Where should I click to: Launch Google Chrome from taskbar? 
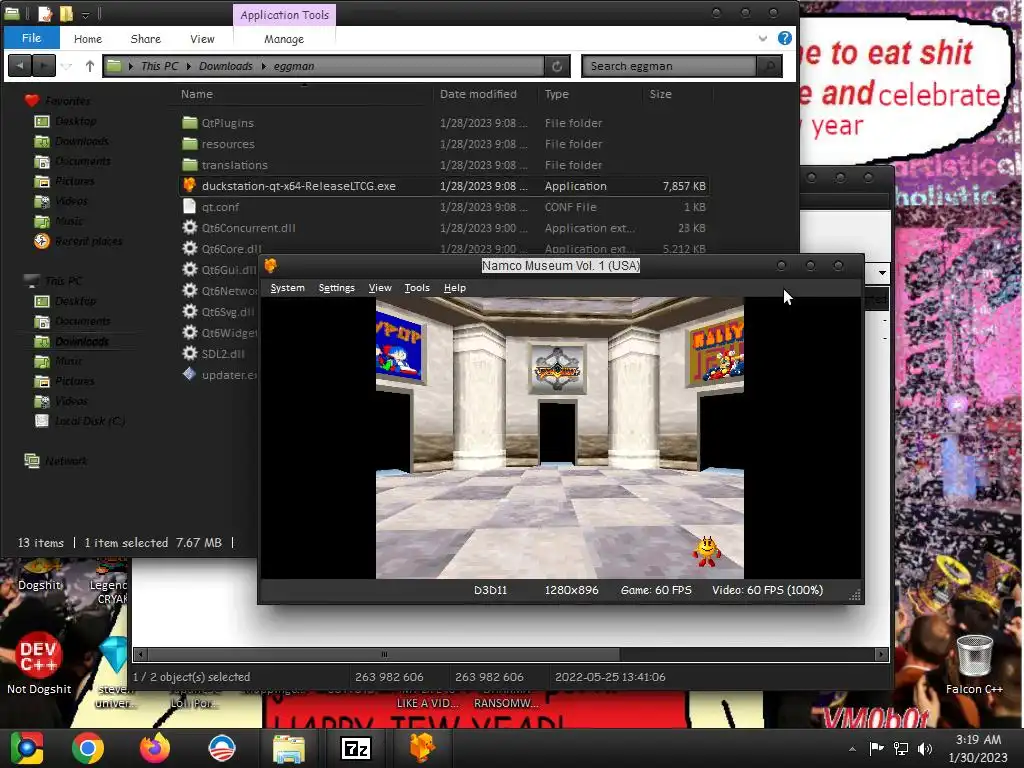[88, 748]
